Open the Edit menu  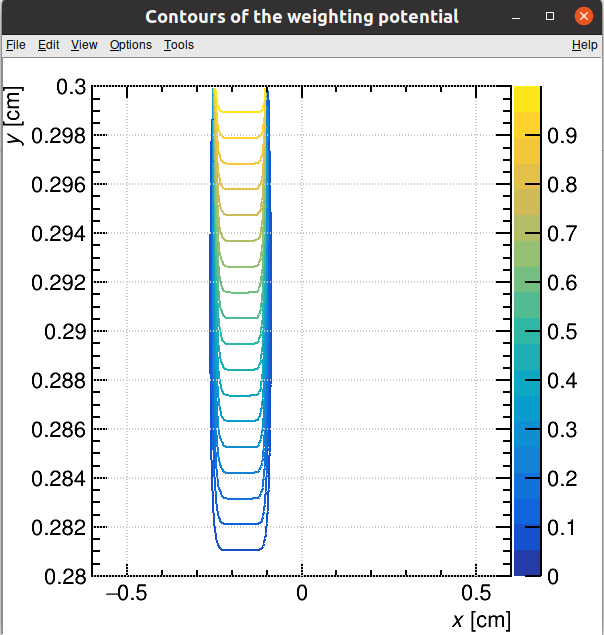pos(48,45)
